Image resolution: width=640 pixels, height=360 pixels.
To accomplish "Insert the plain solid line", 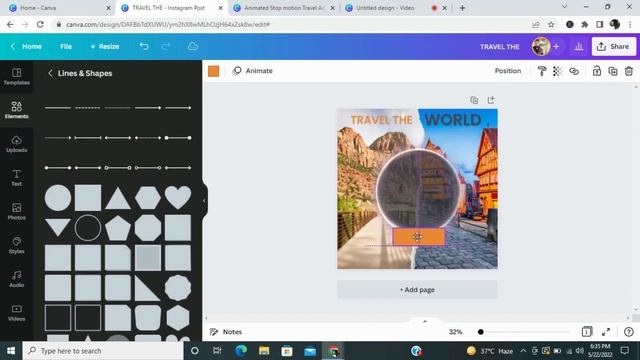I will pyautogui.click(x=58, y=108).
